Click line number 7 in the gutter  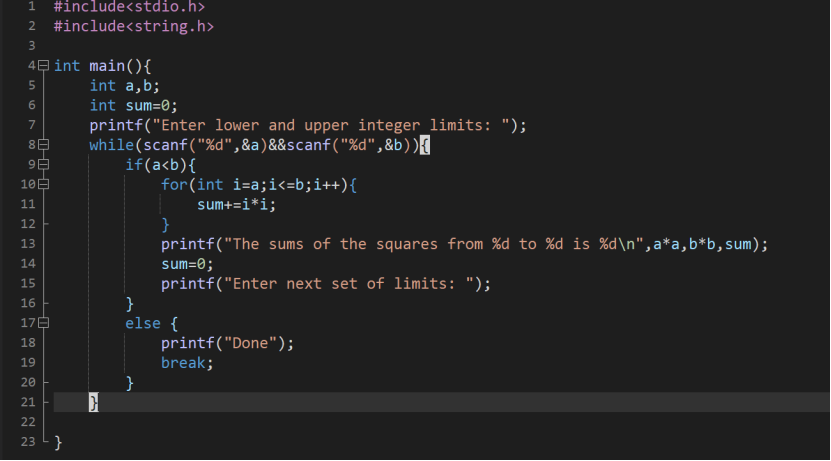point(32,125)
